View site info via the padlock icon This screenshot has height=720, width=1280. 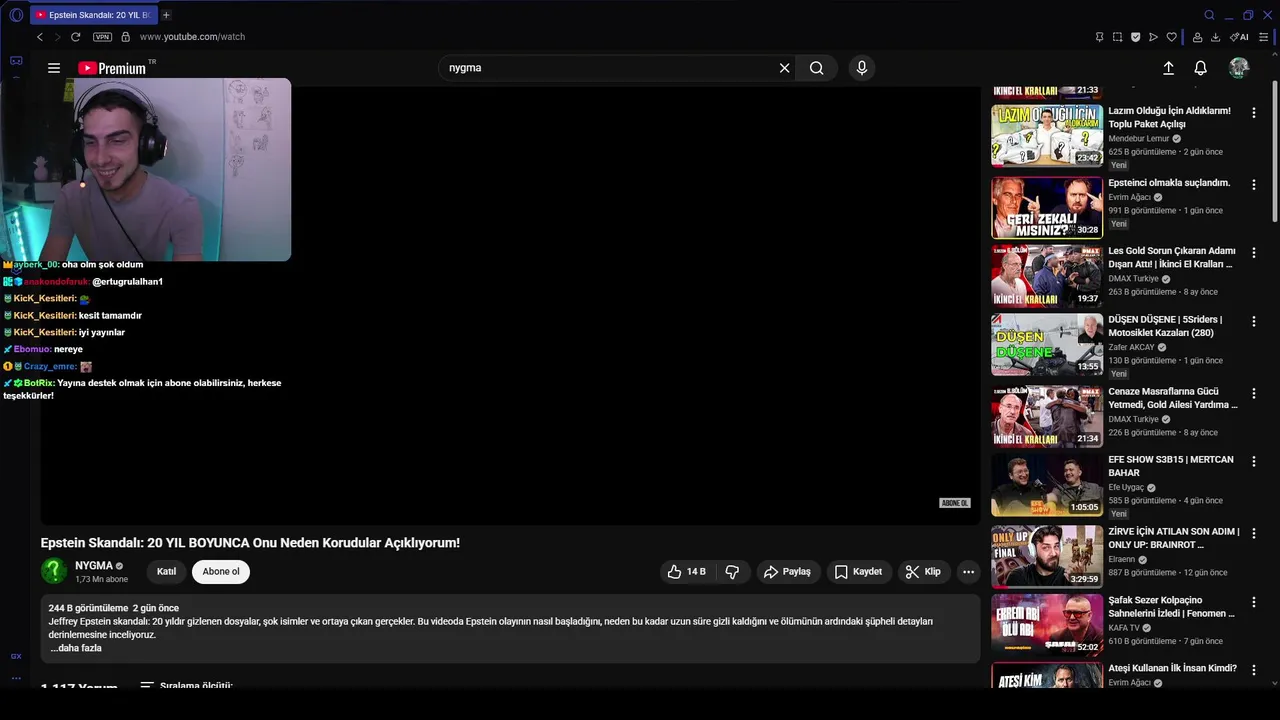click(125, 37)
